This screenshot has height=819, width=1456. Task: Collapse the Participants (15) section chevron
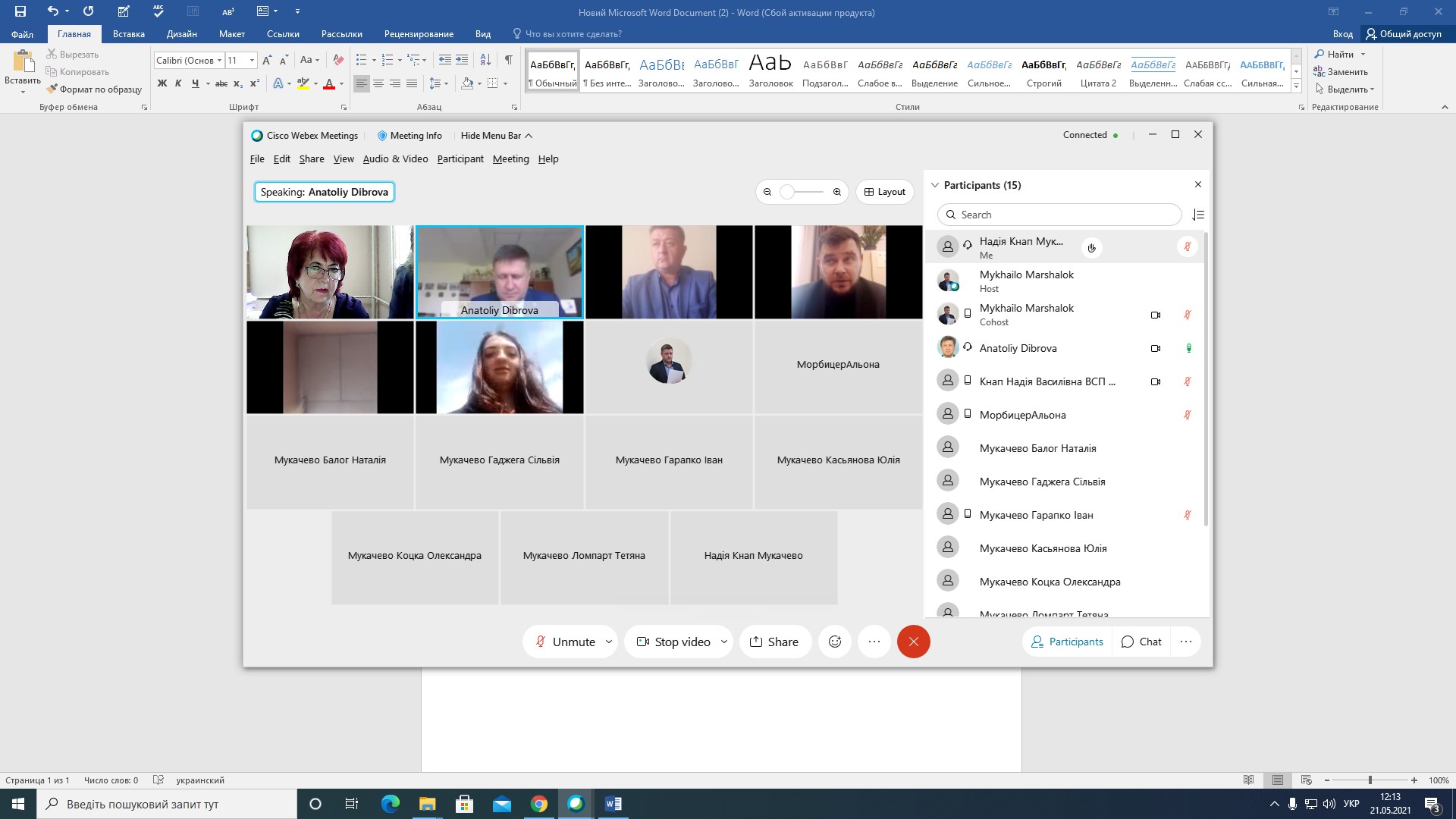coord(935,185)
